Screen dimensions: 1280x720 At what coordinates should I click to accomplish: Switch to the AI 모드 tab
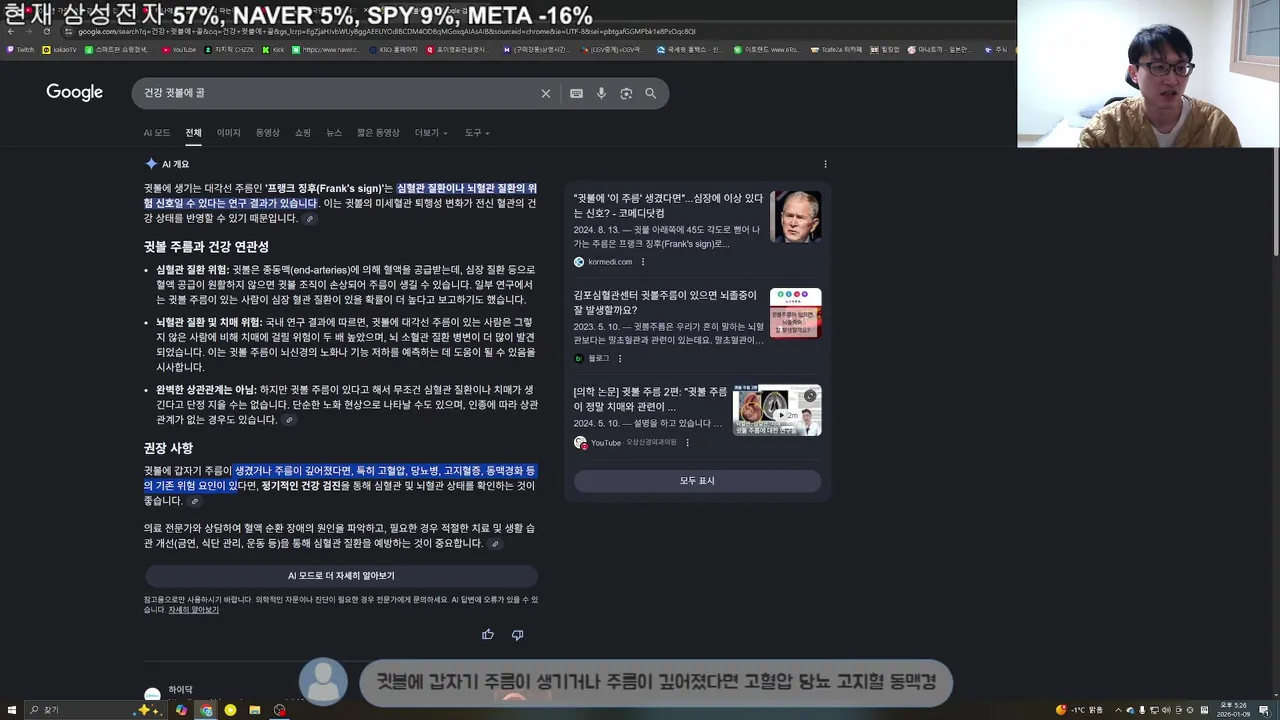(x=156, y=133)
